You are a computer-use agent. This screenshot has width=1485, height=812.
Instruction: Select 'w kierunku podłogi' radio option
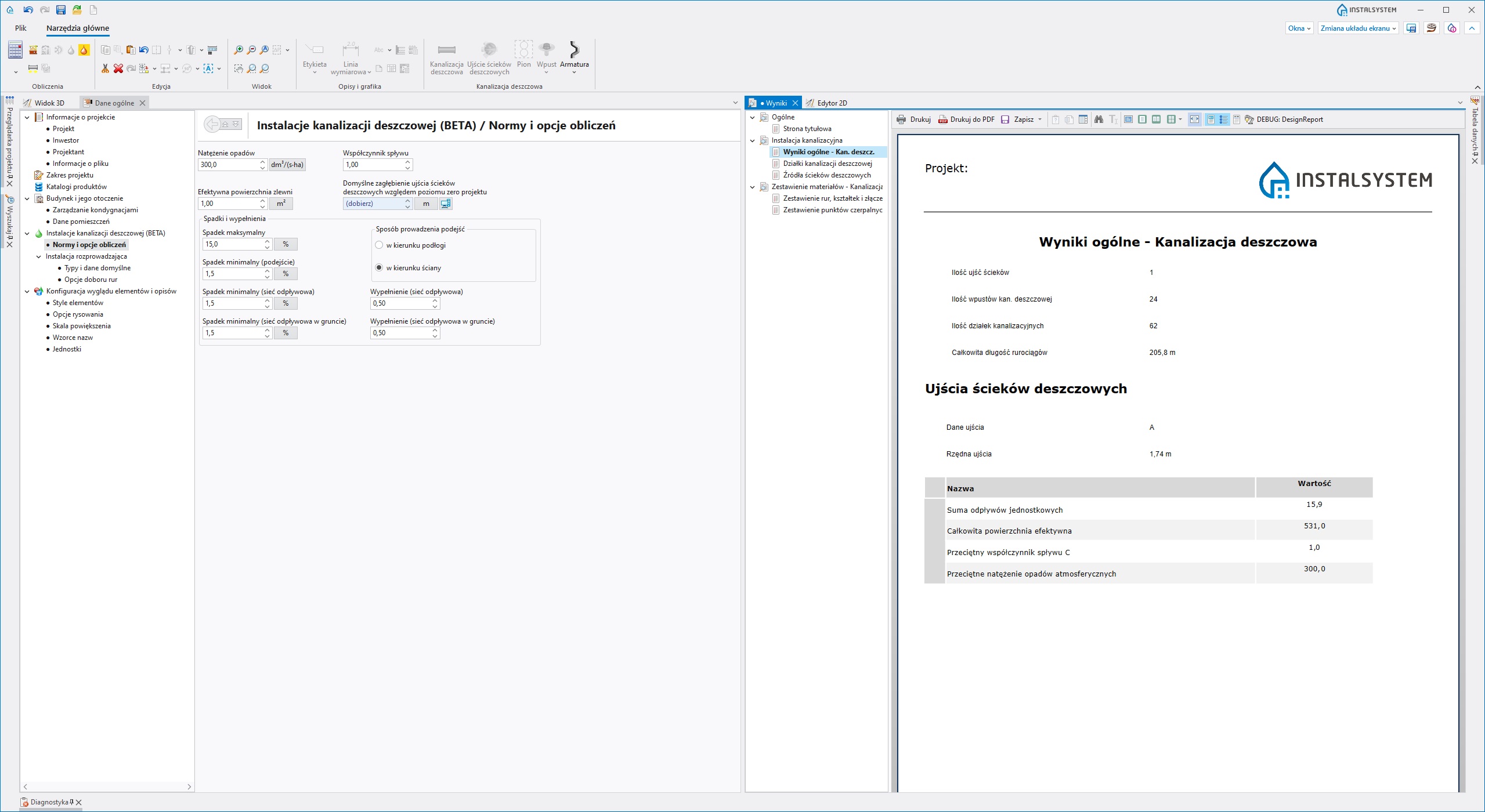tap(379, 245)
